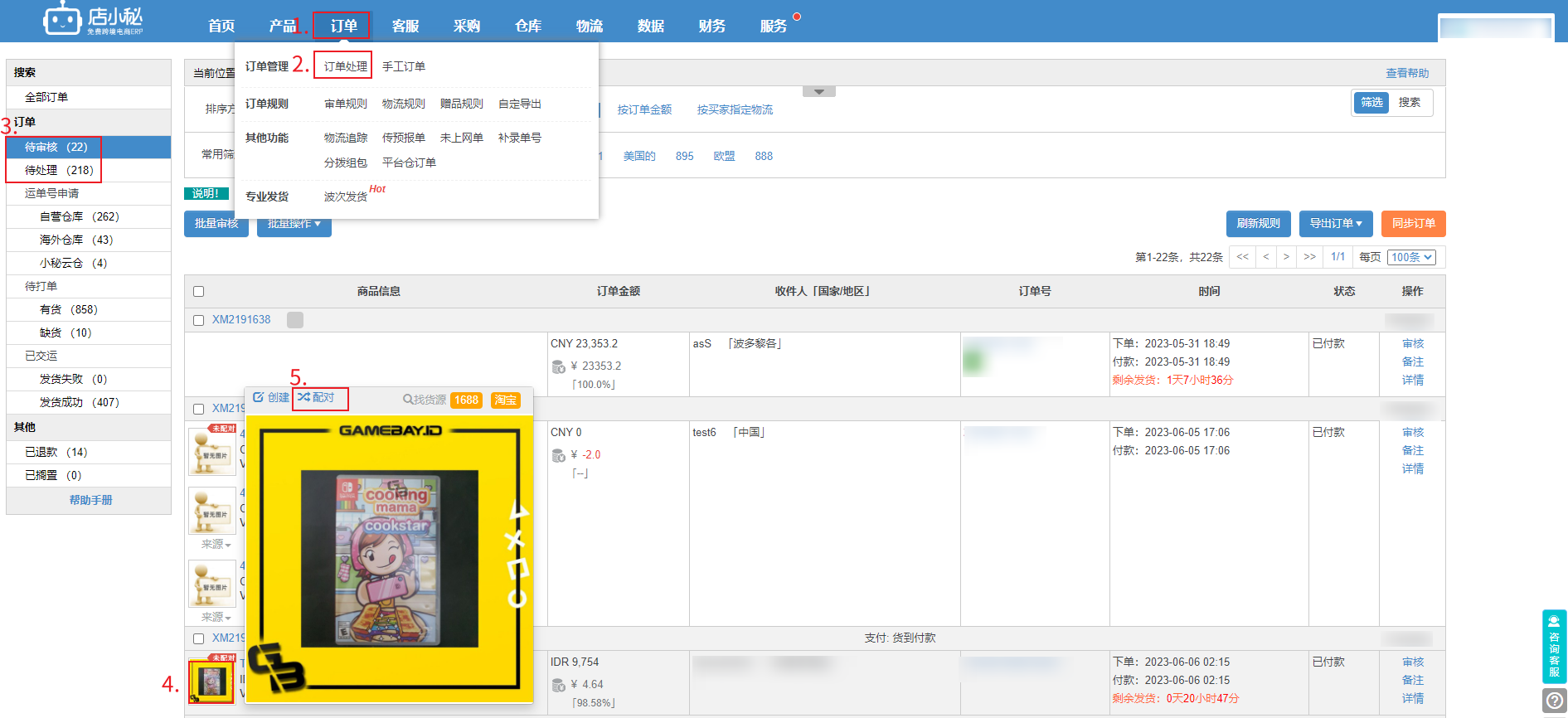Screen dimensions: 1568x718
Task: Click the gray tag icon beside XM2191638
Action: point(295,320)
